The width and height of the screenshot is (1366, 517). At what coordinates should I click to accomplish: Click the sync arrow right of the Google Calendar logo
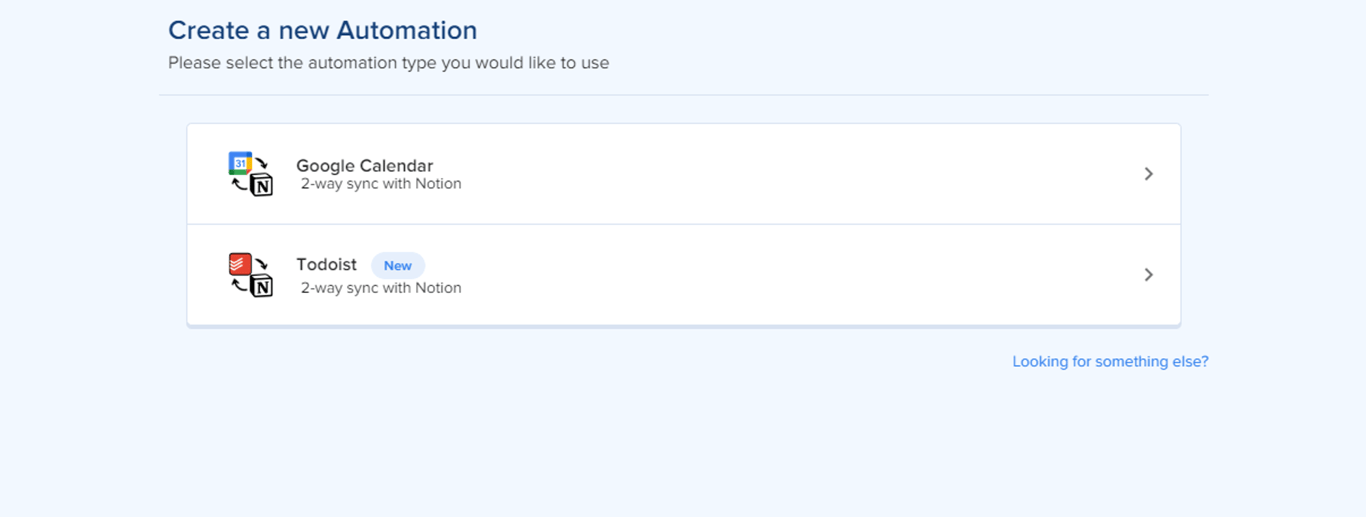pyautogui.click(x=262, y=162)
